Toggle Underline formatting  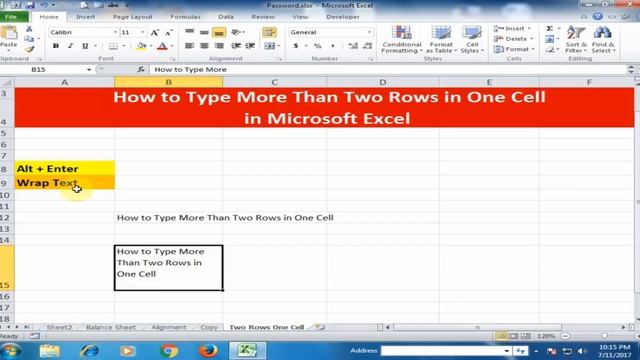[85, 46]
